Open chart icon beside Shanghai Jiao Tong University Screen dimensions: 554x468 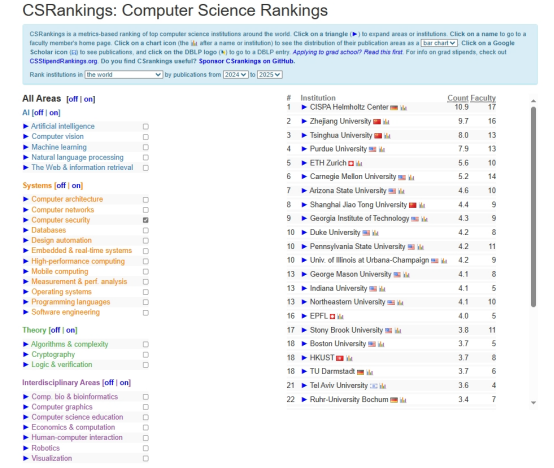point(422,205)
